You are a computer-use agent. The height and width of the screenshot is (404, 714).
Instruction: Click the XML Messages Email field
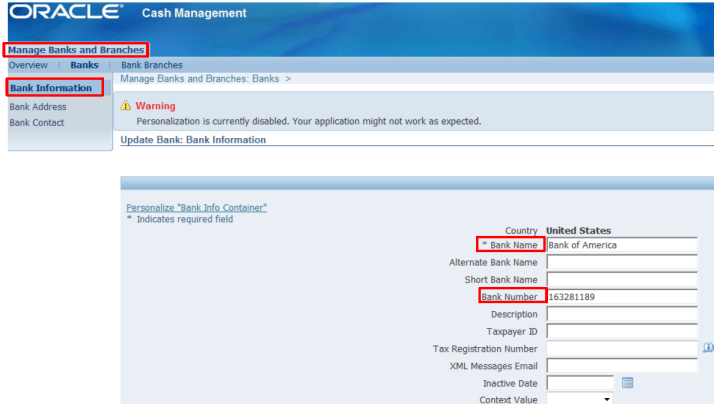pyautogui.click(x=621, y=365)
